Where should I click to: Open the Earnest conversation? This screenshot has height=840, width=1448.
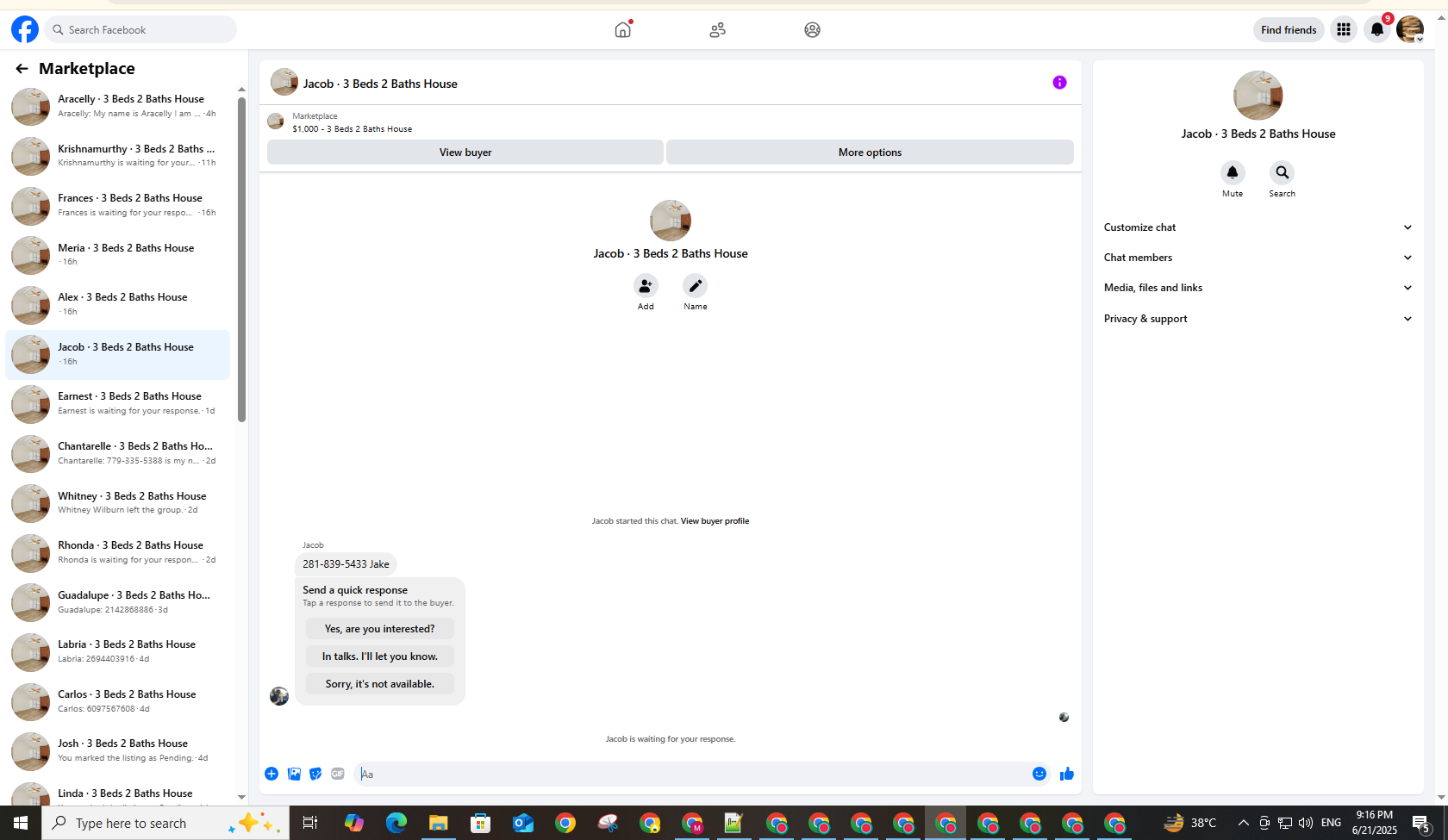coord(118,403)
